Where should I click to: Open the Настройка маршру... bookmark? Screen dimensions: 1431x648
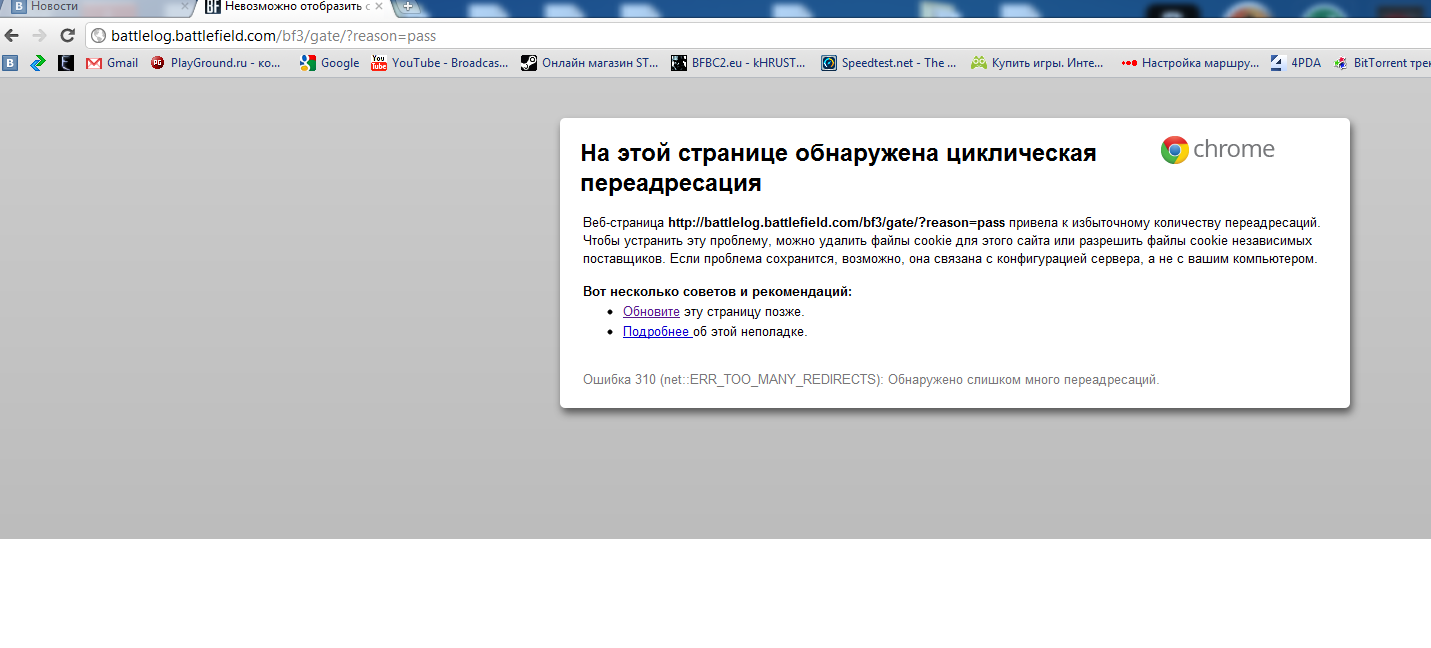click(x=1190, y=63)
